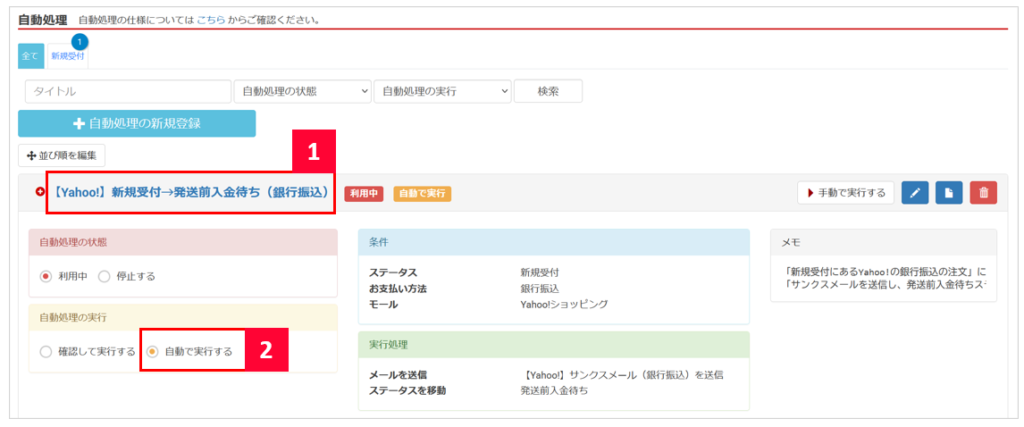Click the 自動処理 page heading
Screen dimensions: 1024x427
(42, 20)
